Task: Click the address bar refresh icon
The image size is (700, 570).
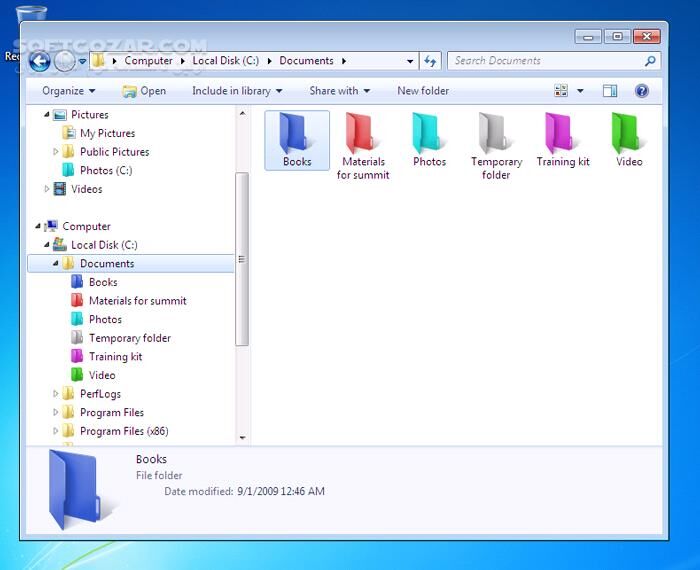Action: point(430,61)
